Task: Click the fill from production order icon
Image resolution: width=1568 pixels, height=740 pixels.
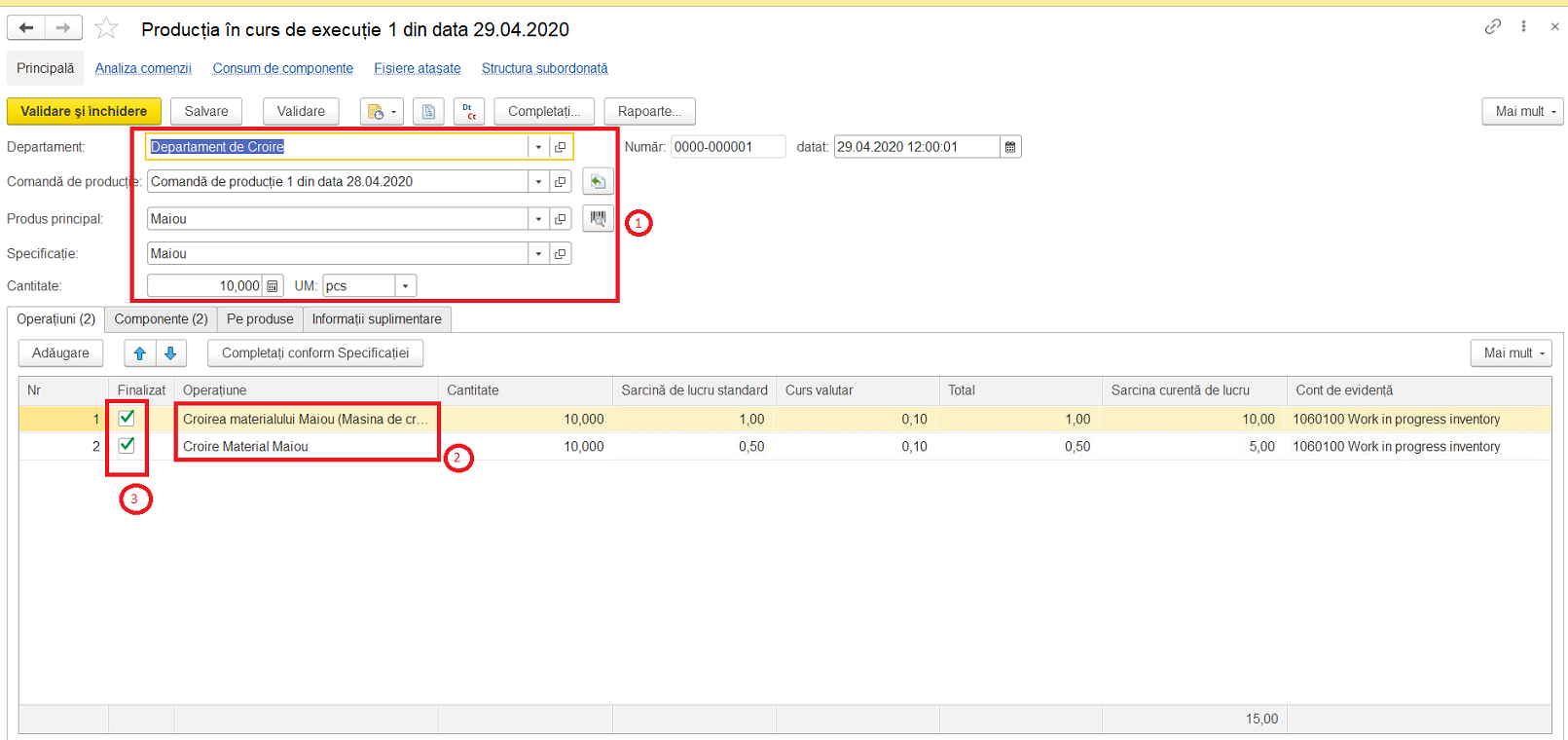Action: [x=598, y=182]
